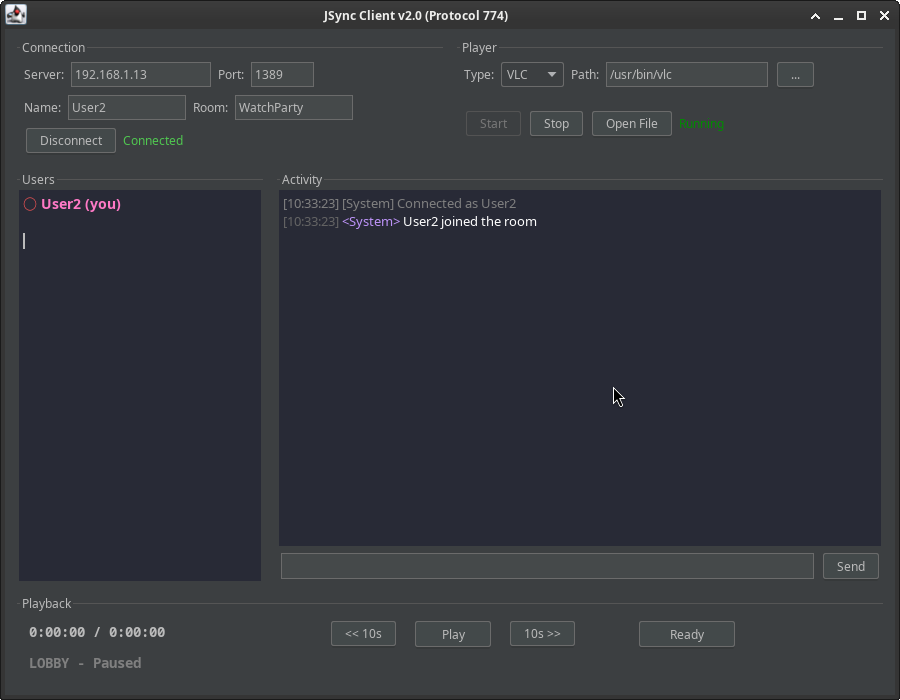Image resolution: width=900 pixels, height=700 pixels.
Task: Click the JSync app icon in title bar
Action: pyautogui.click(x=15, y=15)
